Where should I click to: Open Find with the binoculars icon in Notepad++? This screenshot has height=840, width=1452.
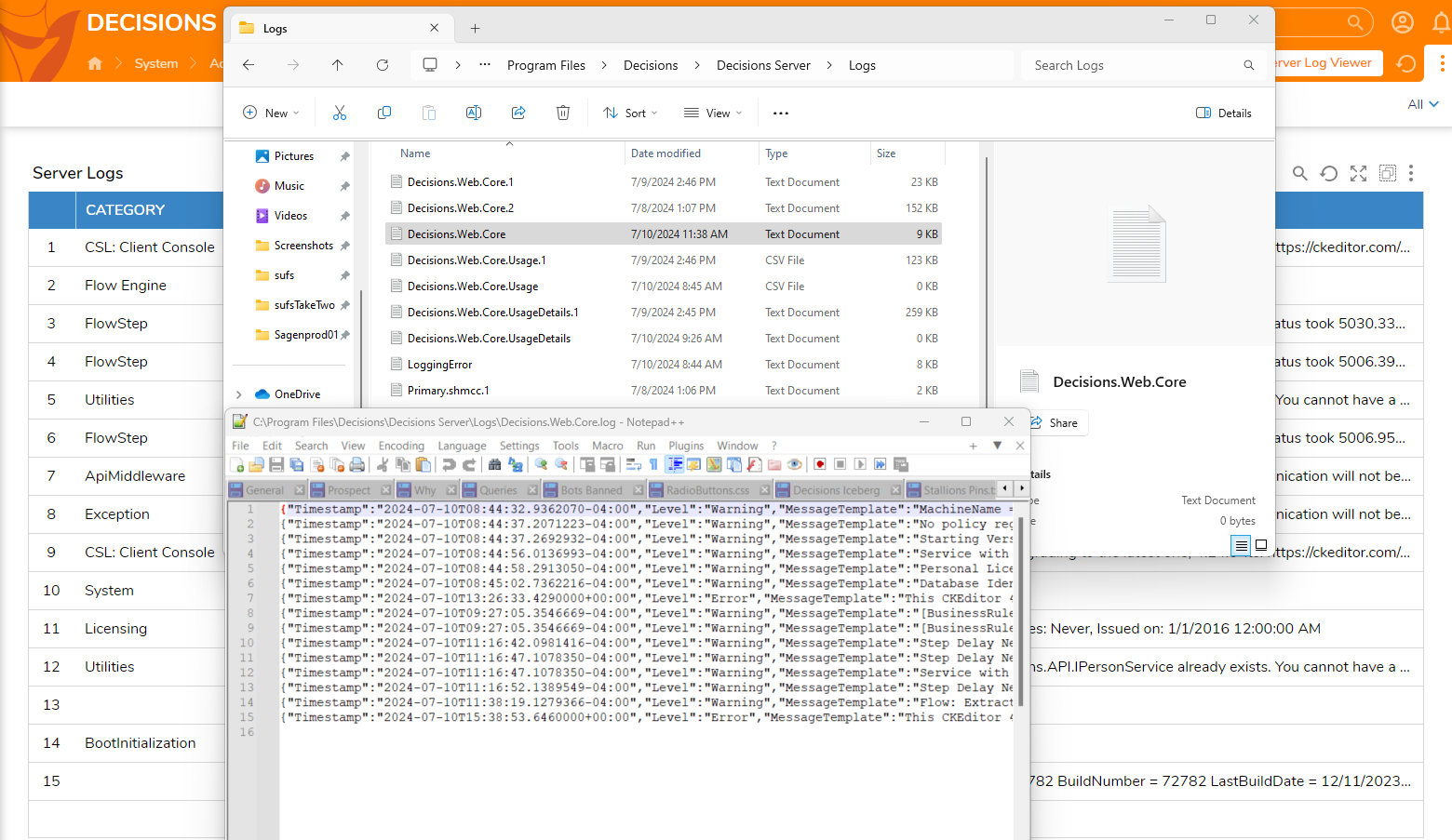[x=494, y=464]
